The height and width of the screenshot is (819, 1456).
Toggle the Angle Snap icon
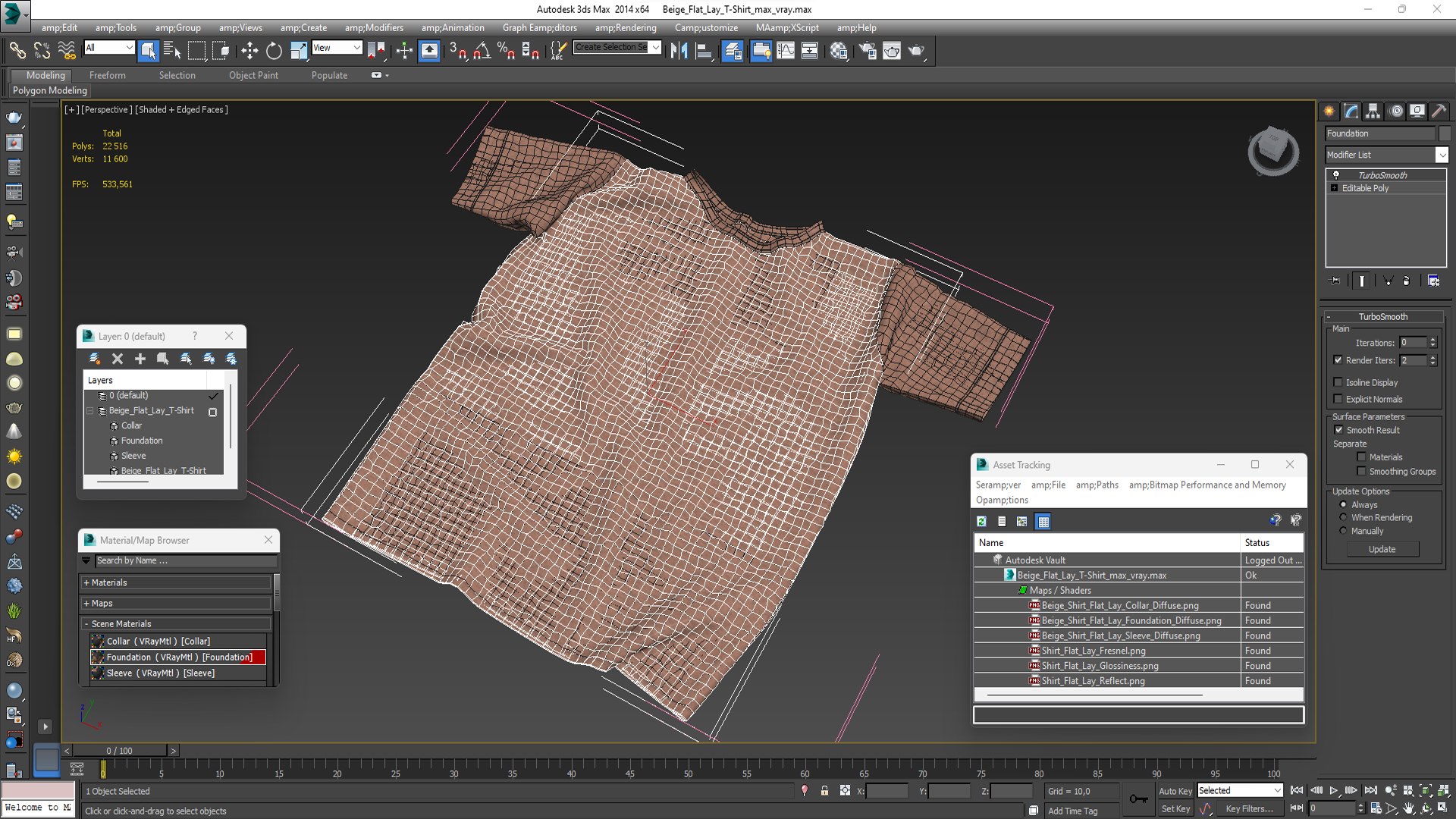point(482,51)
